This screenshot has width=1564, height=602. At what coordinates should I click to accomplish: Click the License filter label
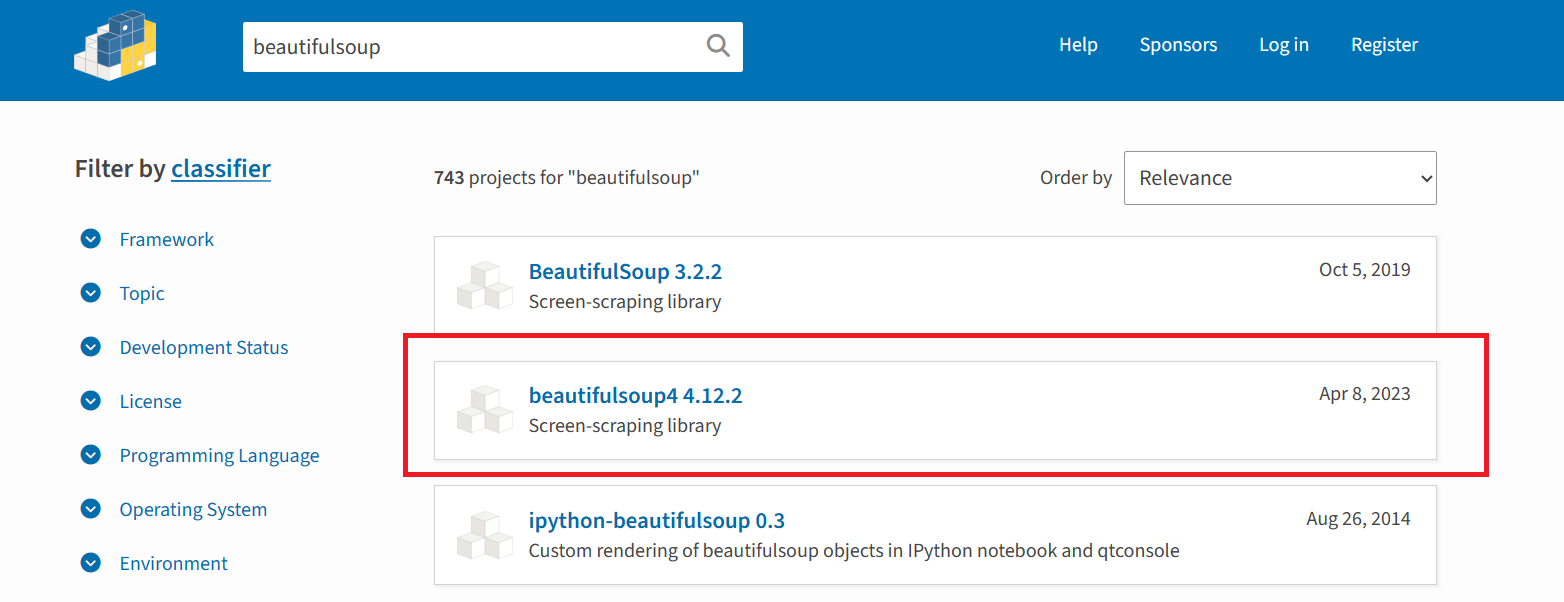tap(150, 401)
